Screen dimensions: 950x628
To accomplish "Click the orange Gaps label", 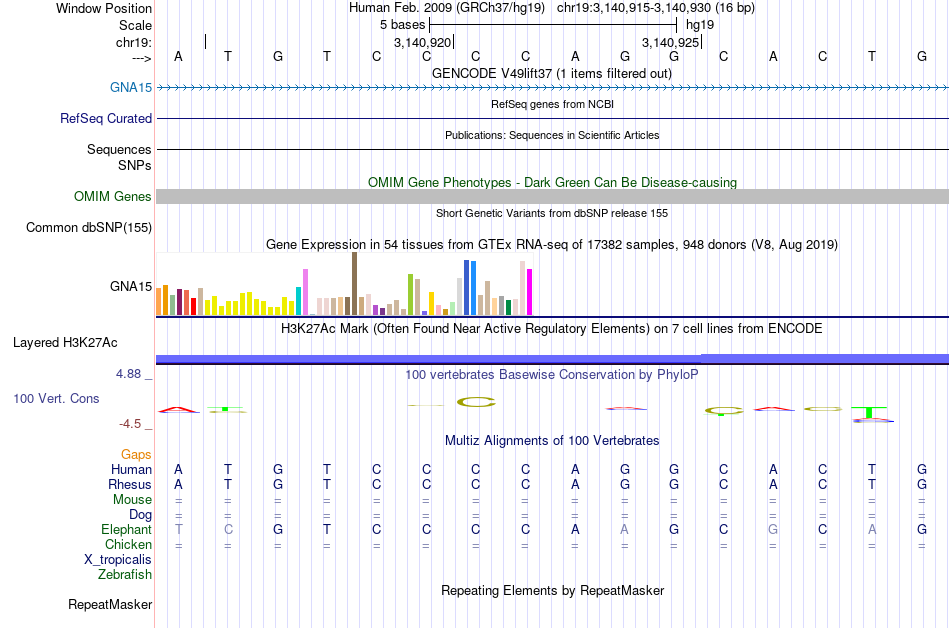I will coord(136,455).
